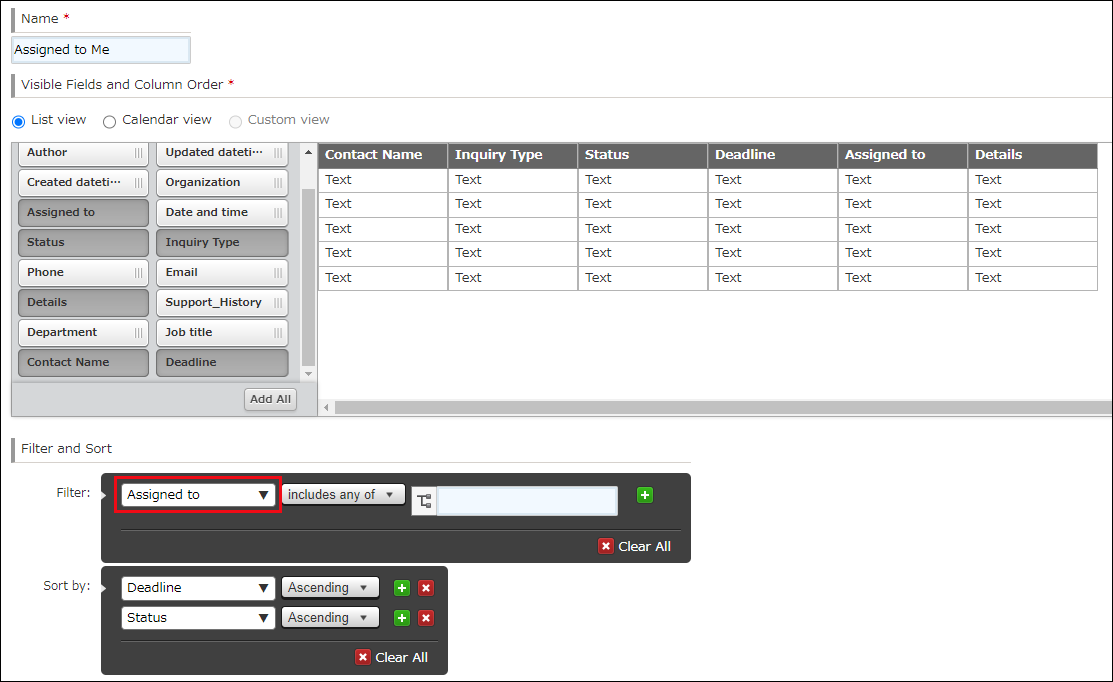
Task: Add a sort row after Status
Action: [401, 617]
